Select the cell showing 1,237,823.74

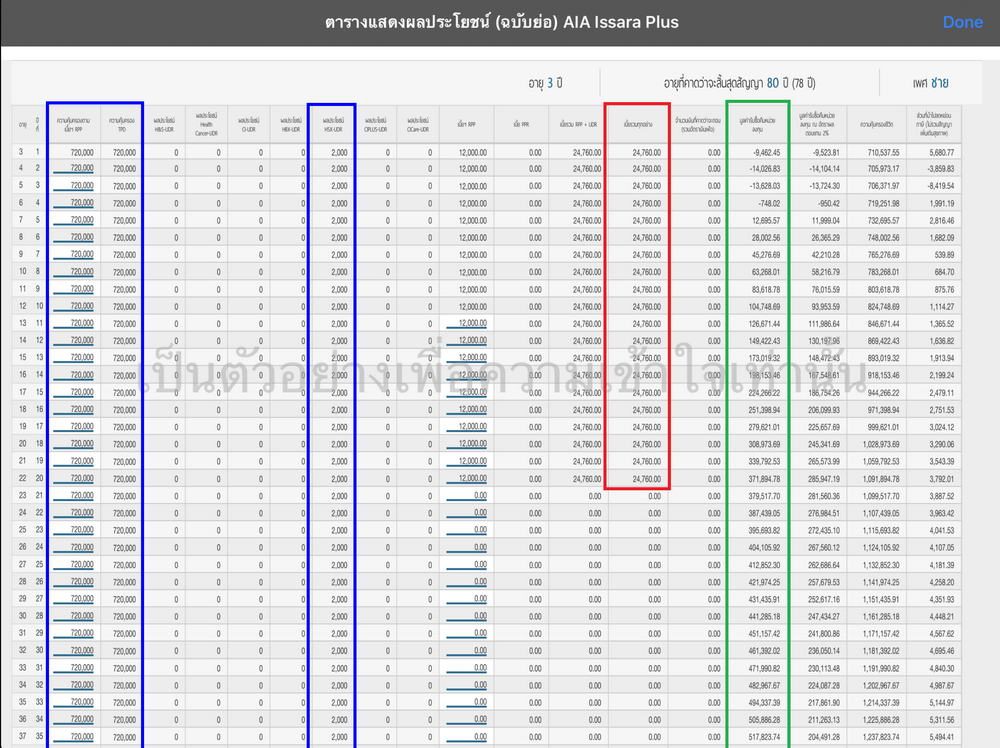click(881, 737)
